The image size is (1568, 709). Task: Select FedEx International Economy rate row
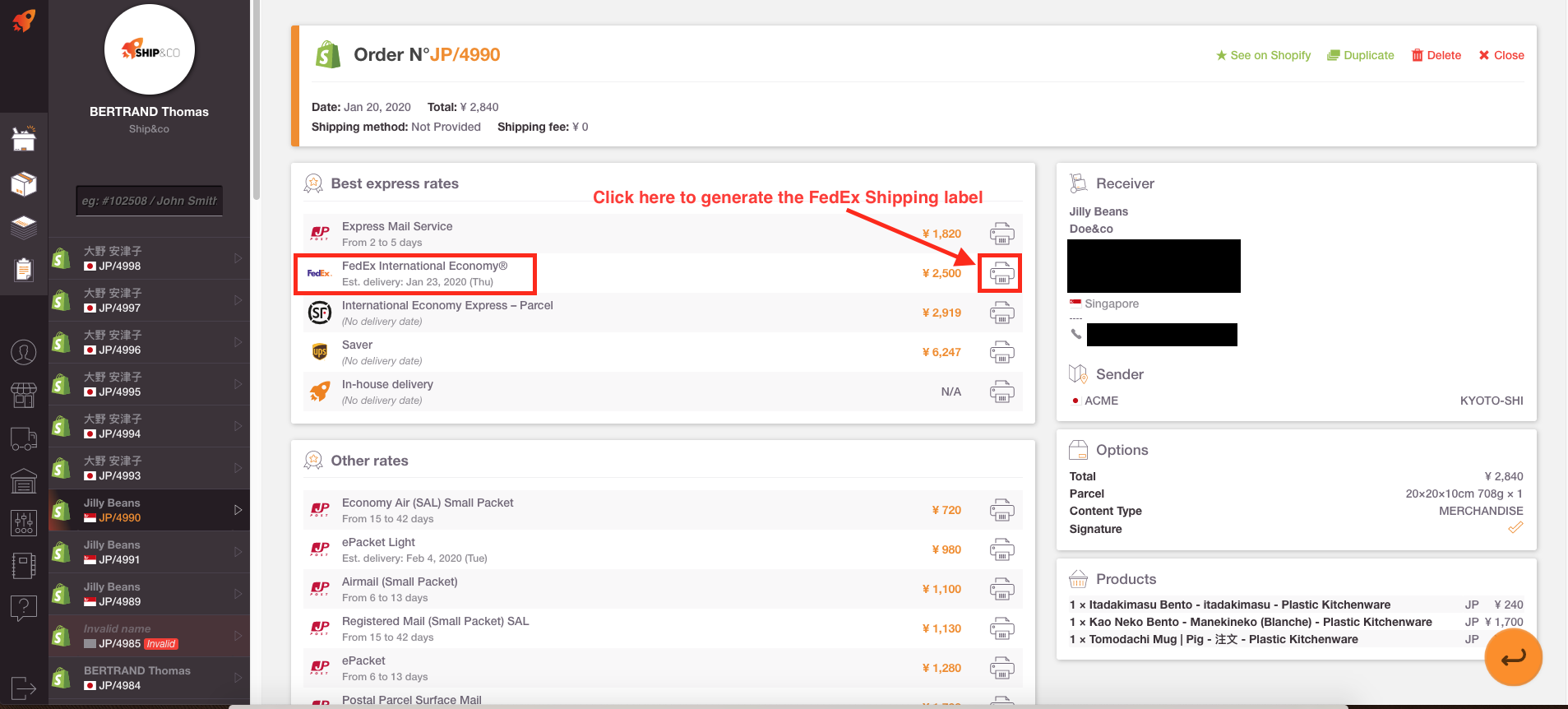click(x=663, y=273)
